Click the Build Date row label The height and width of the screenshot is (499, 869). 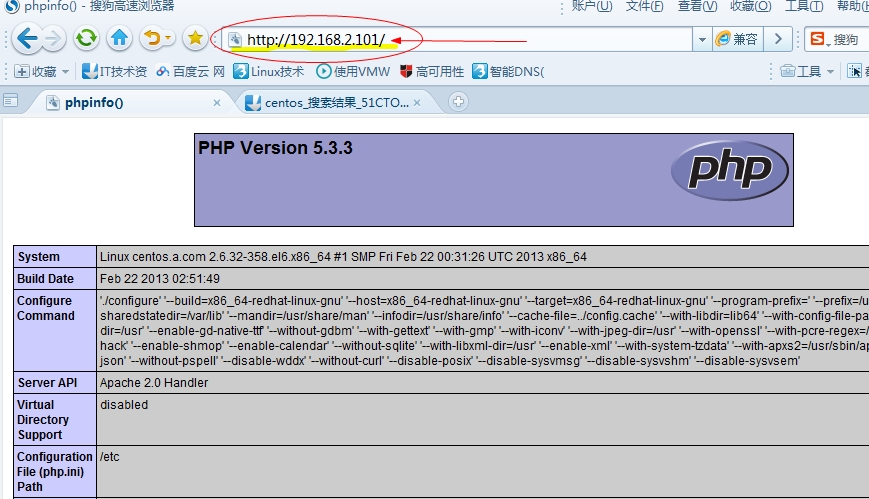tap(45, 279)
